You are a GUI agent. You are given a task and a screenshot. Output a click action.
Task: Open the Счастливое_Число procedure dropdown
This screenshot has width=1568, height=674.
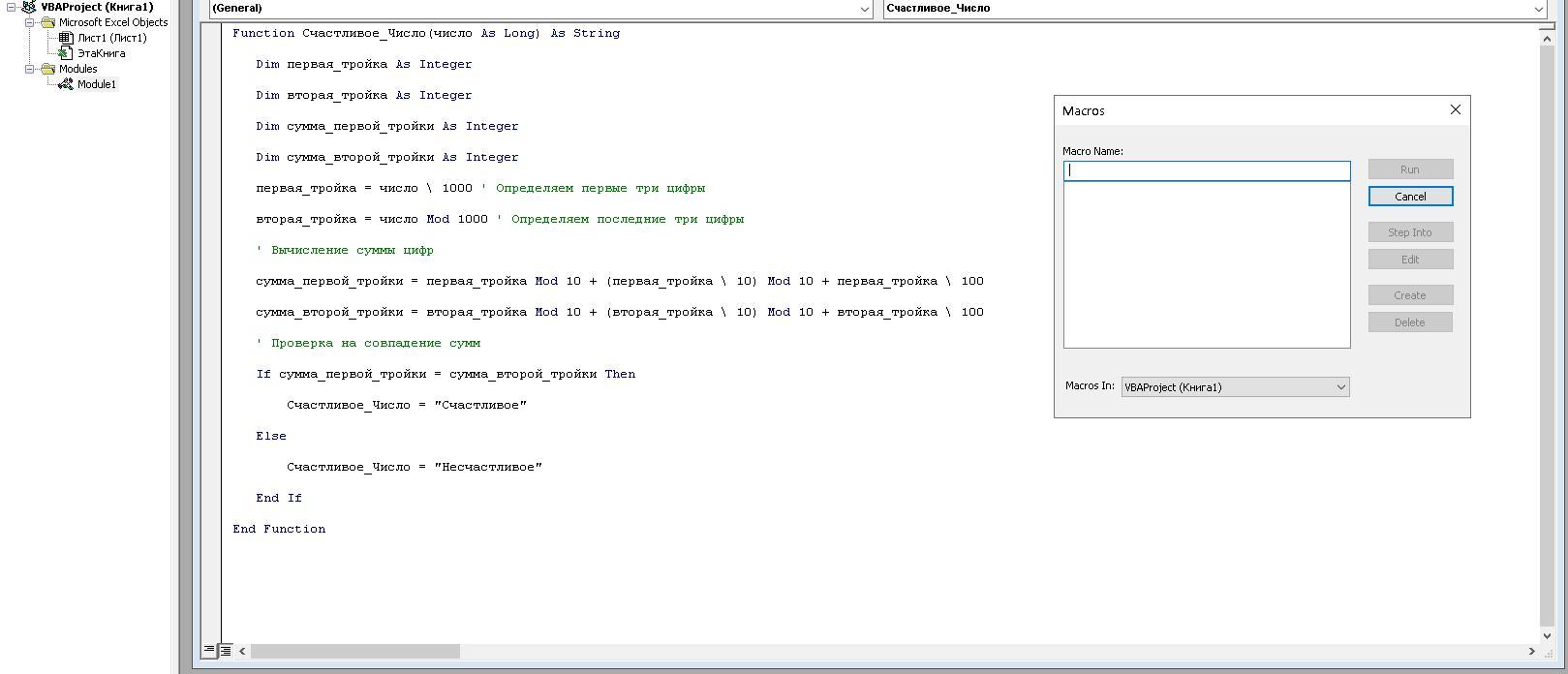click(1538, 9)
